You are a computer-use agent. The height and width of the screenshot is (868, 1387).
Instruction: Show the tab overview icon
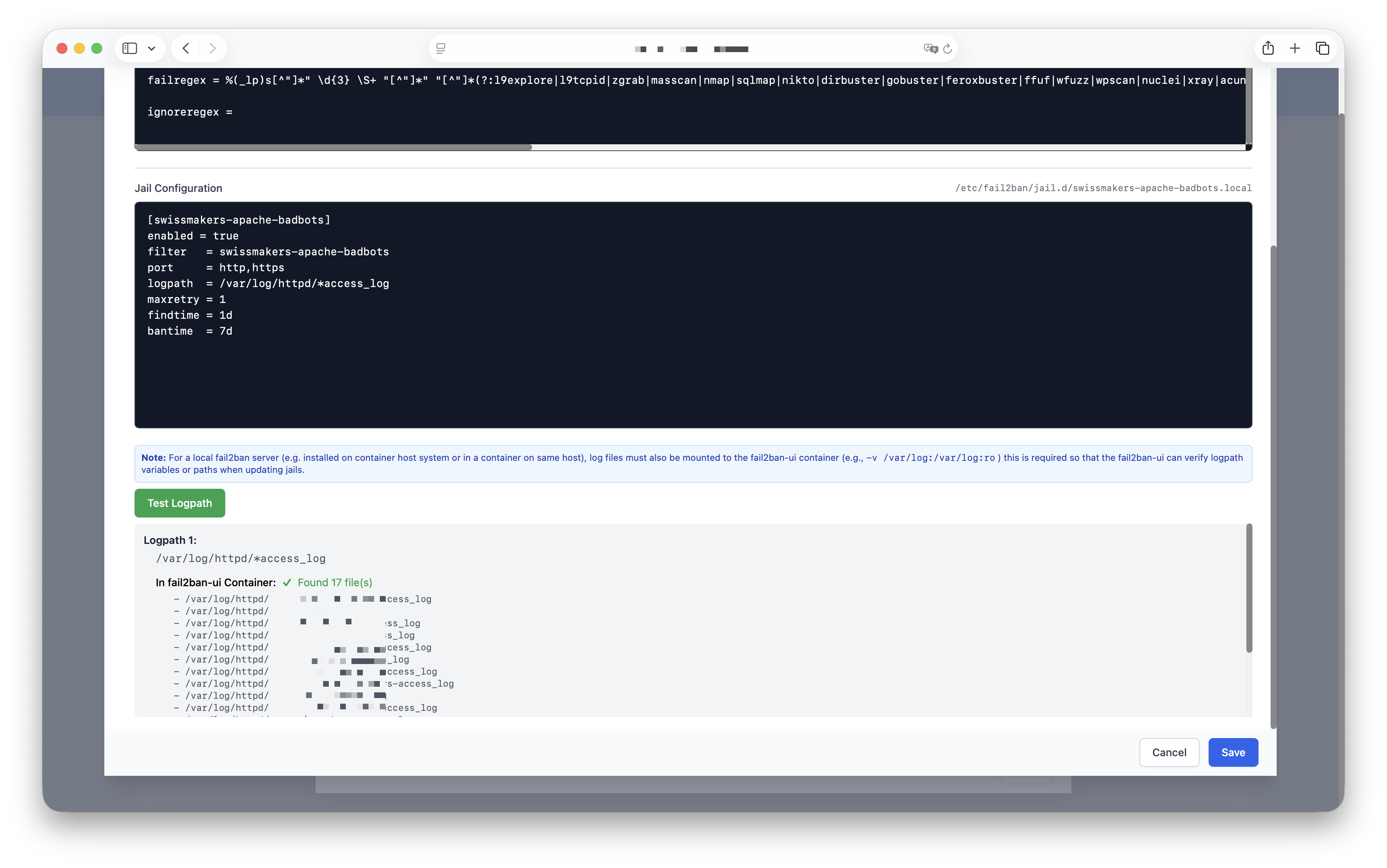[1323, 48]
